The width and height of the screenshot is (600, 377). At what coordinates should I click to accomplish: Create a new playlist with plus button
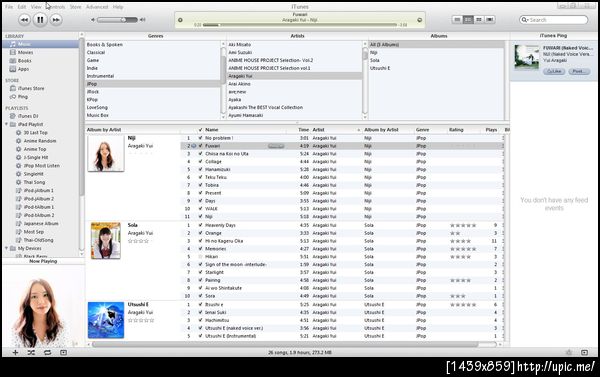[15, 353]
